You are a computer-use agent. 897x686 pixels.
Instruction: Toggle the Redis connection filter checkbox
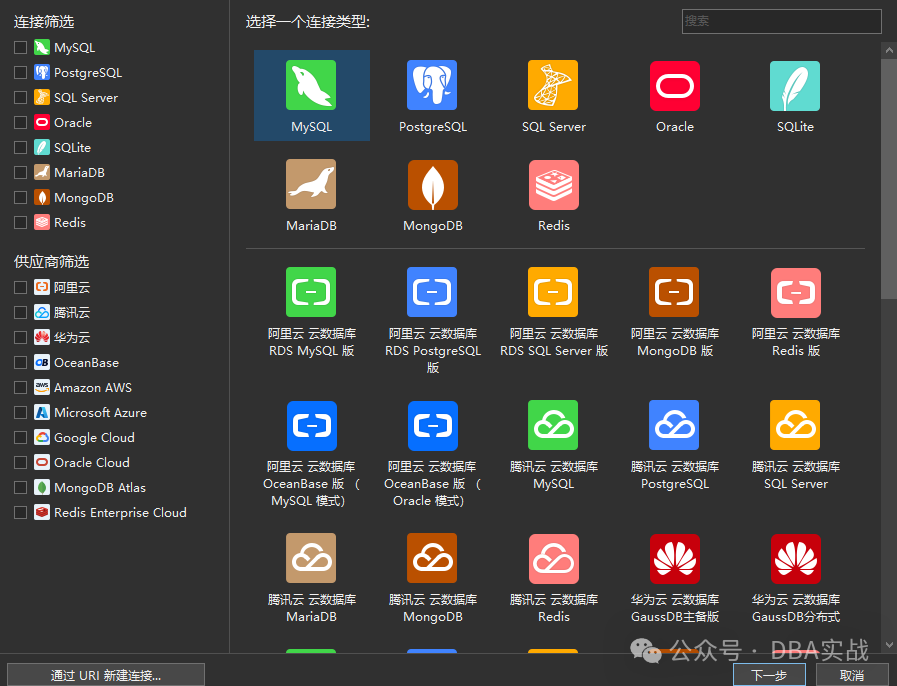[x=21, y=222]
